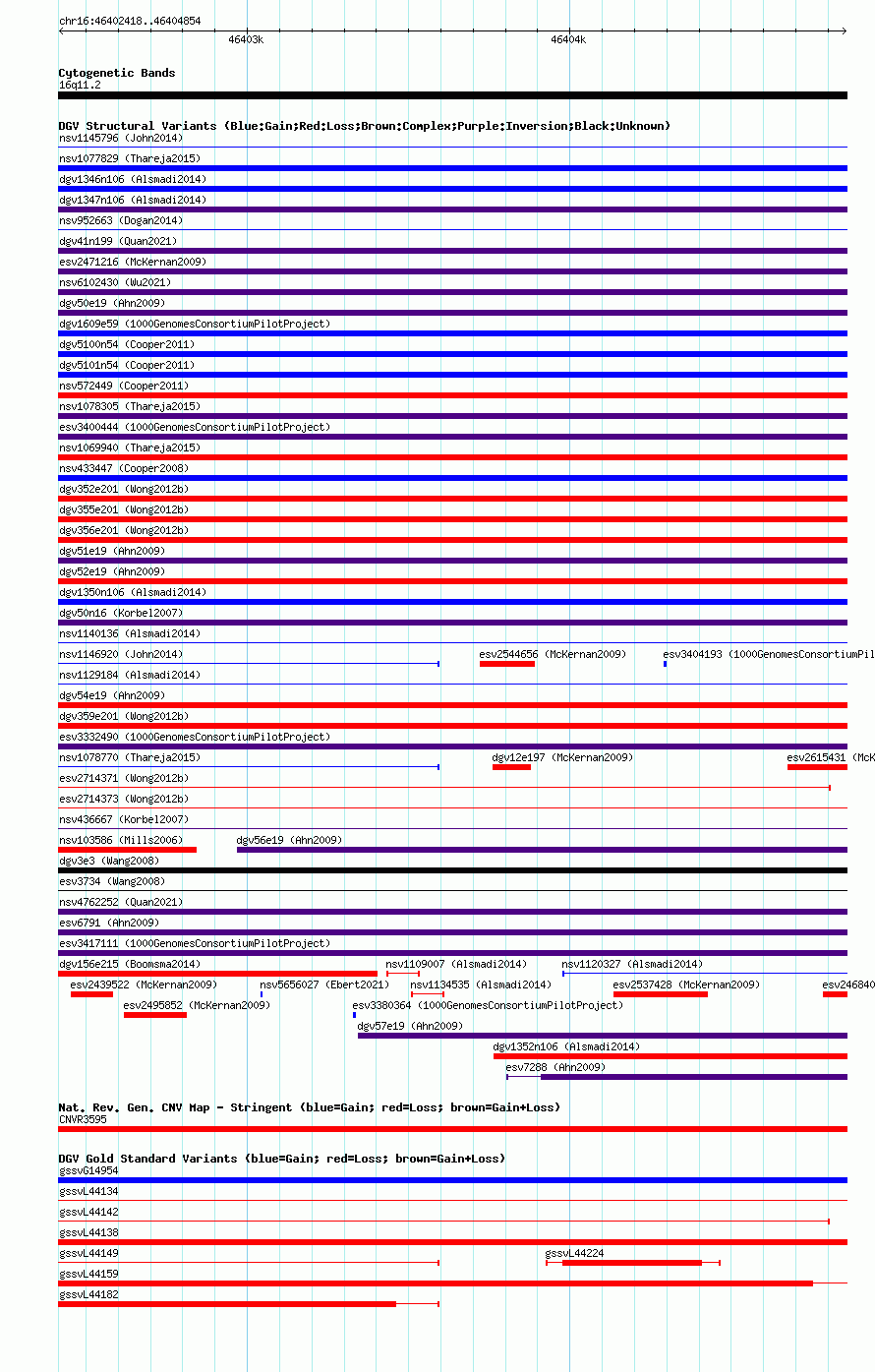Open nsv952663 (Dogan2014) variant label

121,220
